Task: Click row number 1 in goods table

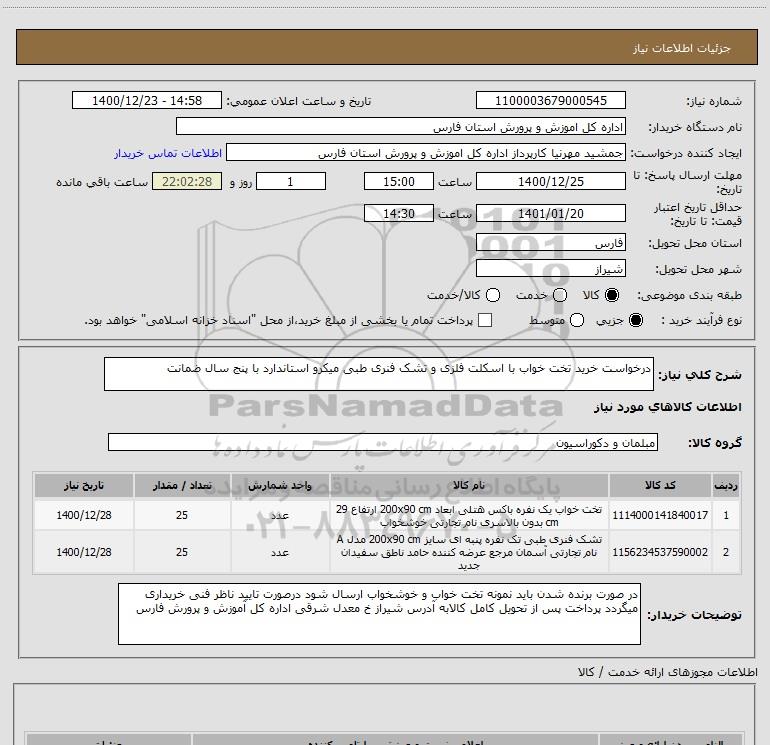Action: (726, 515)
